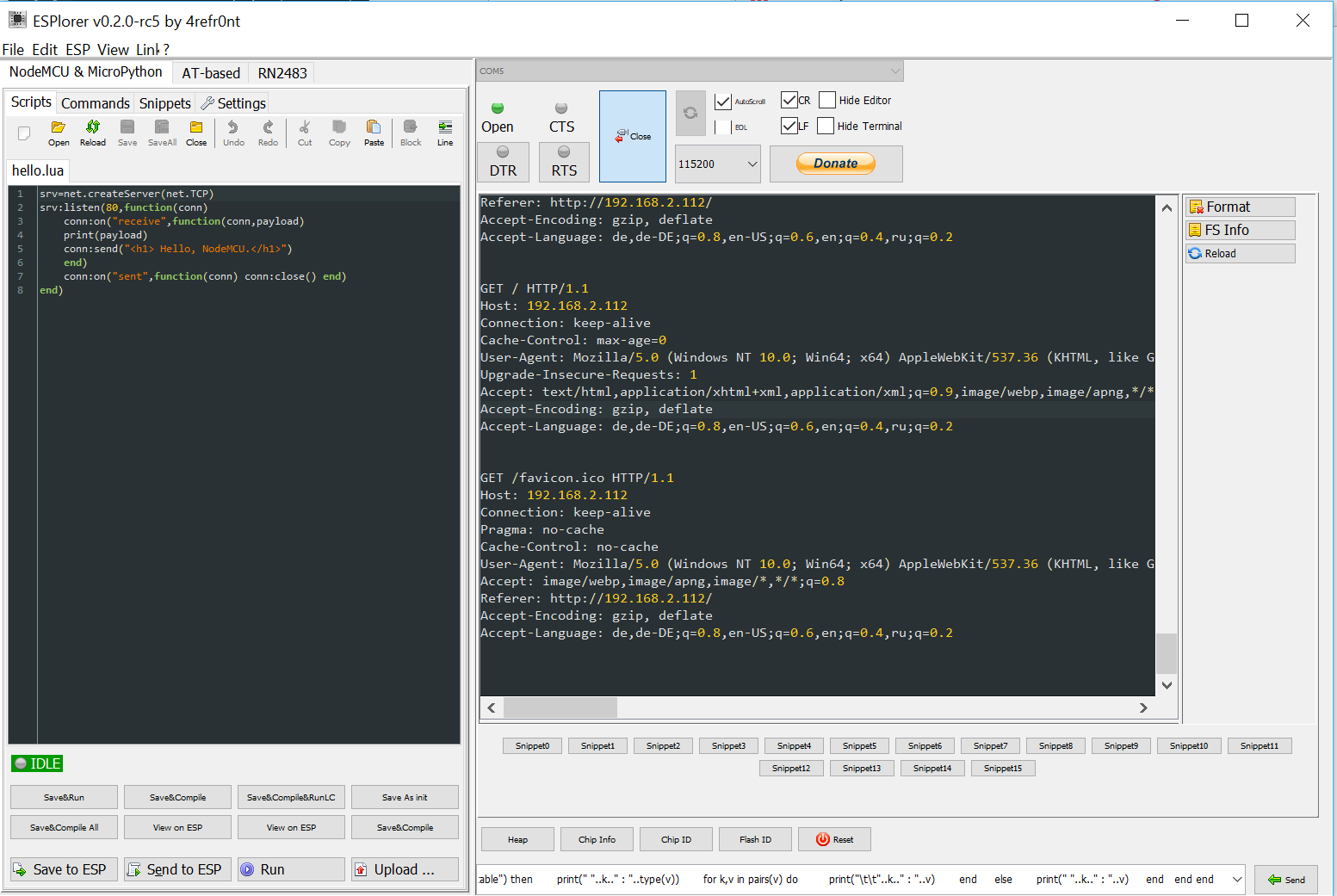Image resolution: width=1337 pixels, height=896 pixels.
Task: Click the Donate button
Action: pyautogui.click(x=836, y=164)
